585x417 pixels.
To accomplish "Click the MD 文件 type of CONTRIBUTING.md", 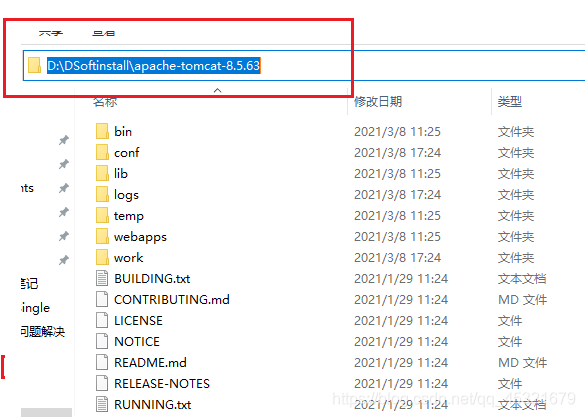I will point(522,300).
